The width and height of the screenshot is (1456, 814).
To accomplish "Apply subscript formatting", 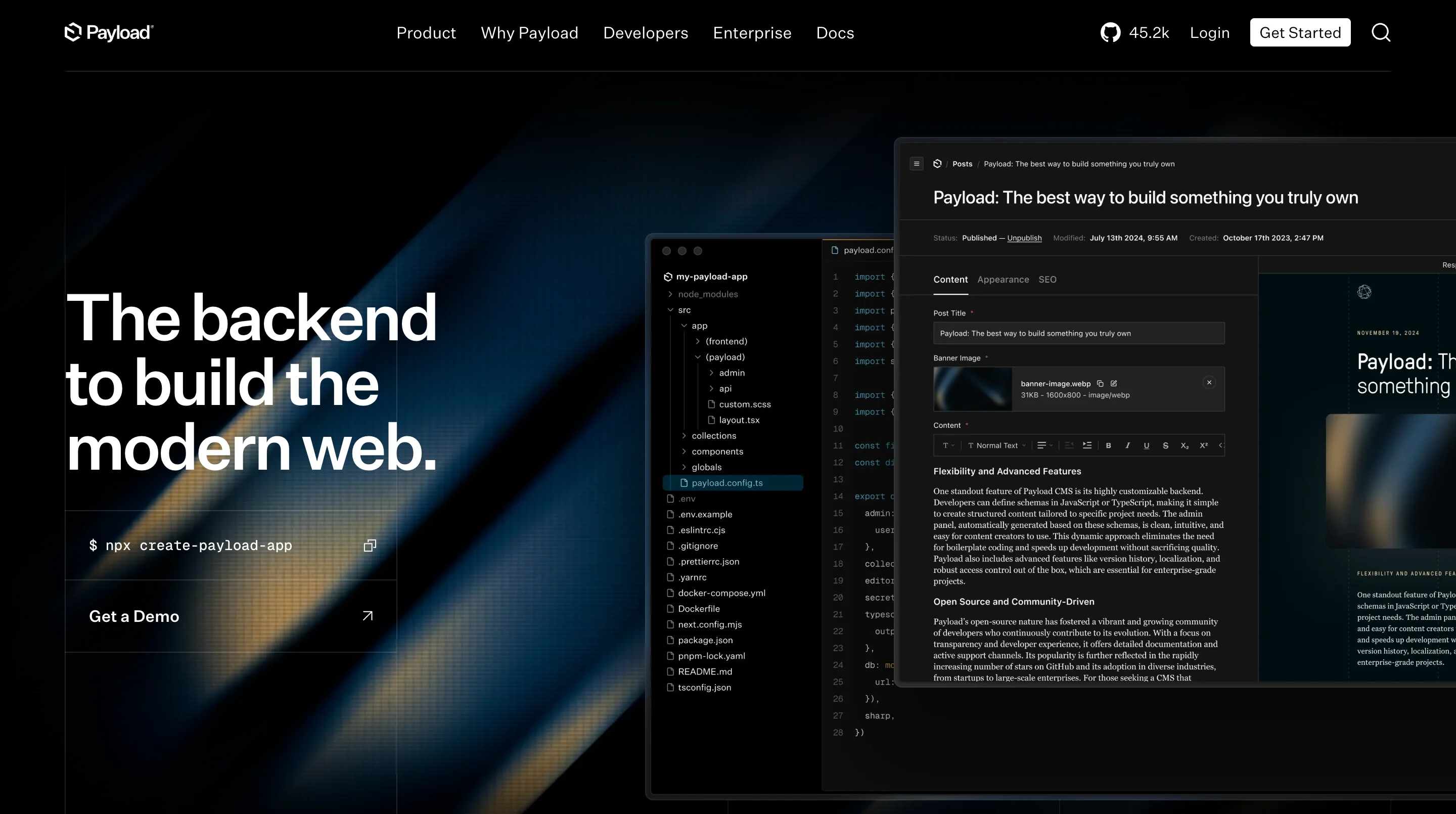I will [x=1185, y=445].
